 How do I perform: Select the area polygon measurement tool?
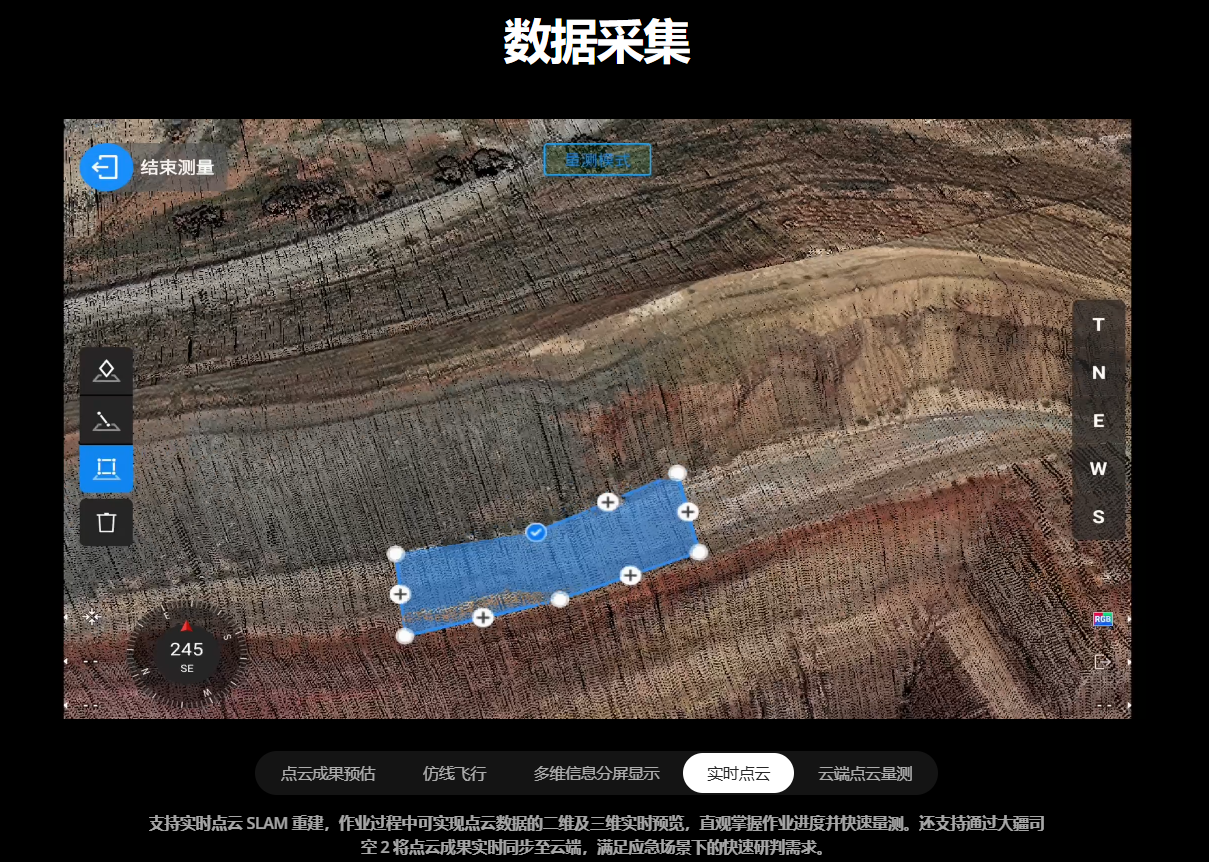click(106, 468)
